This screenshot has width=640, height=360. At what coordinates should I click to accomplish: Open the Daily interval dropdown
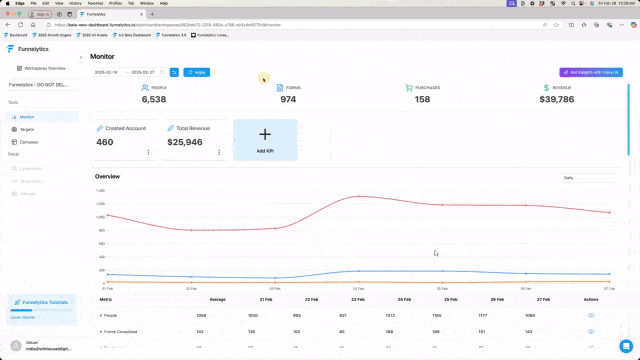tap(588, 178)
